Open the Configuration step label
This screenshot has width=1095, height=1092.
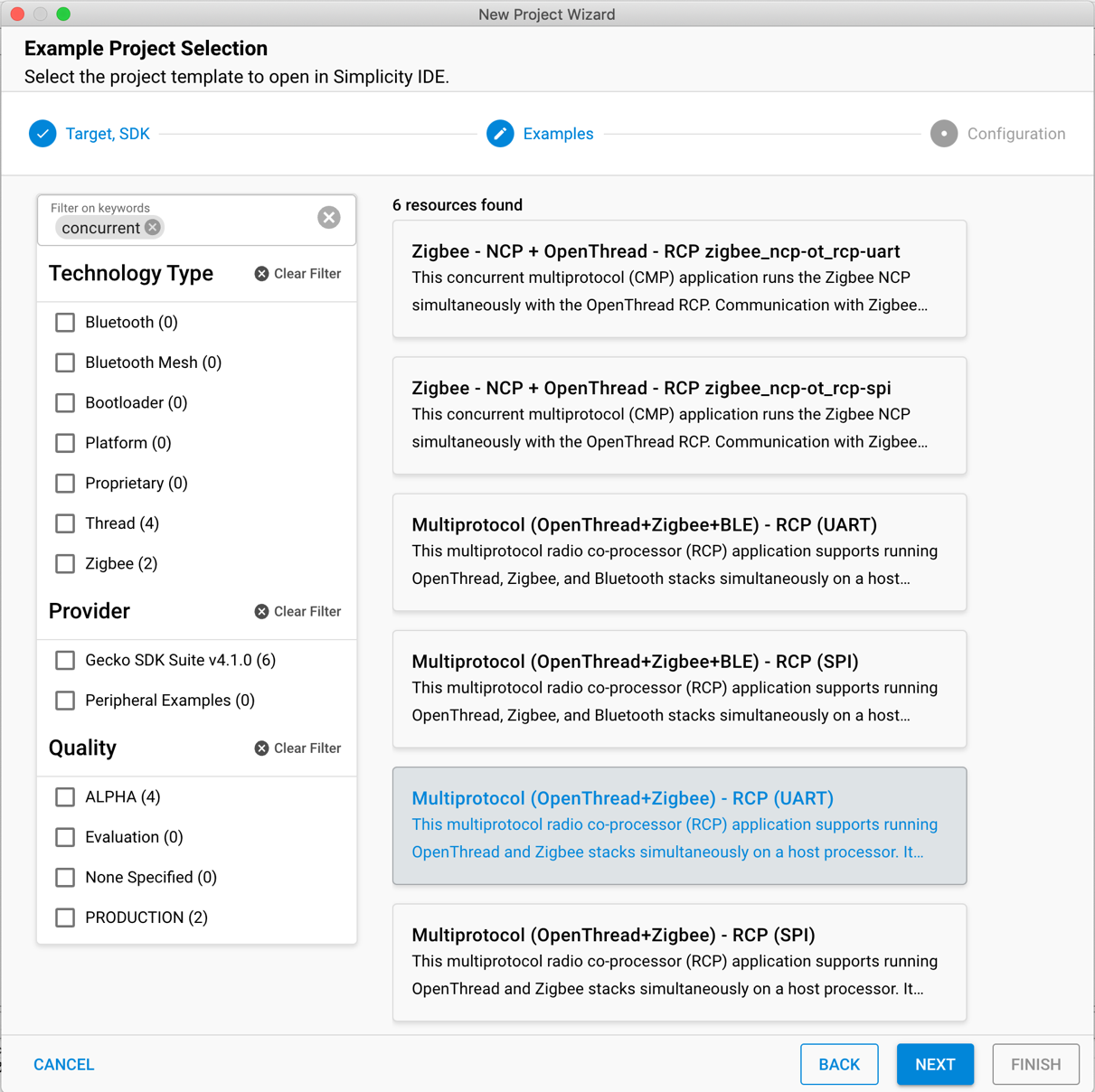(1015, 134)
